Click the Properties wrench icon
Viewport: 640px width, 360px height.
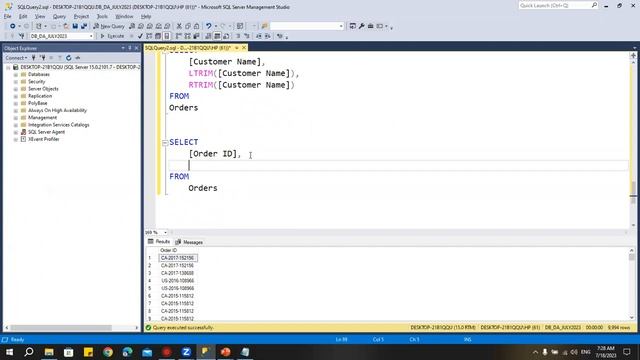click(362, 26)
